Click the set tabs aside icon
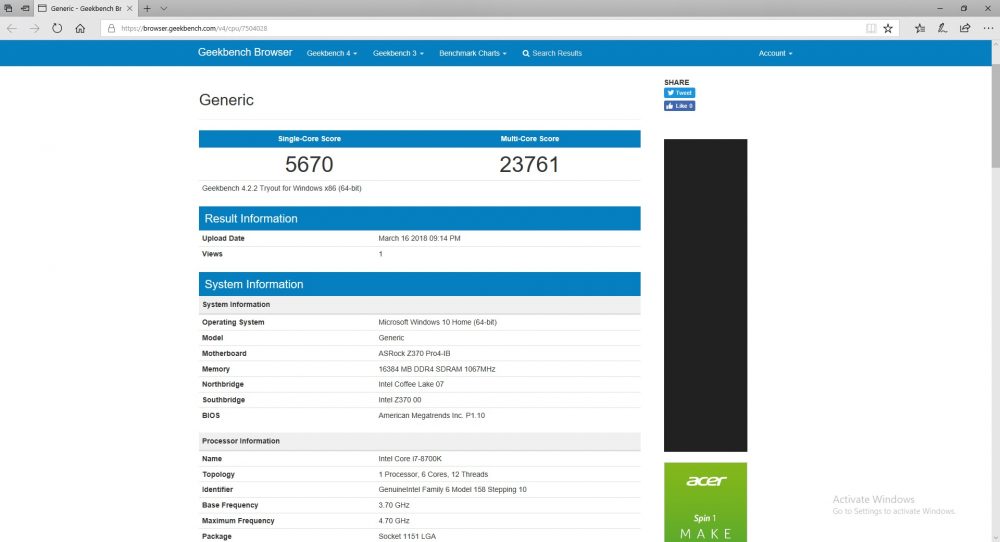Screen dimensions: 1000x542 click(25, 8)
